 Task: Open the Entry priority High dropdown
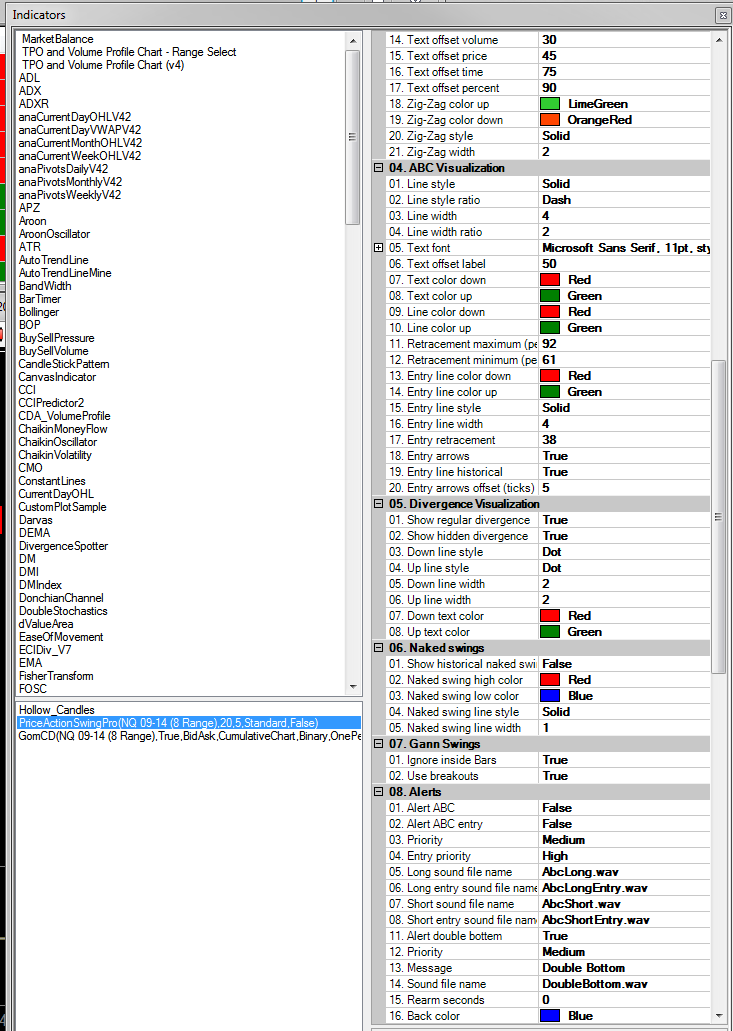point(624,855)
